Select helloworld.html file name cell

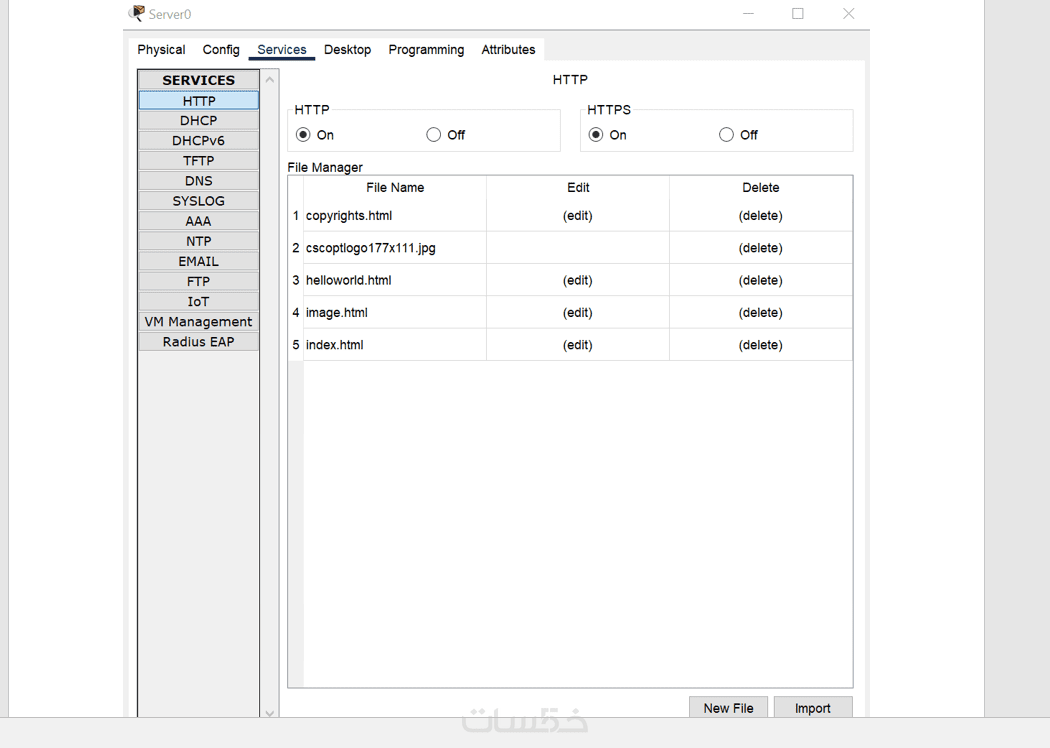[394, 280]
